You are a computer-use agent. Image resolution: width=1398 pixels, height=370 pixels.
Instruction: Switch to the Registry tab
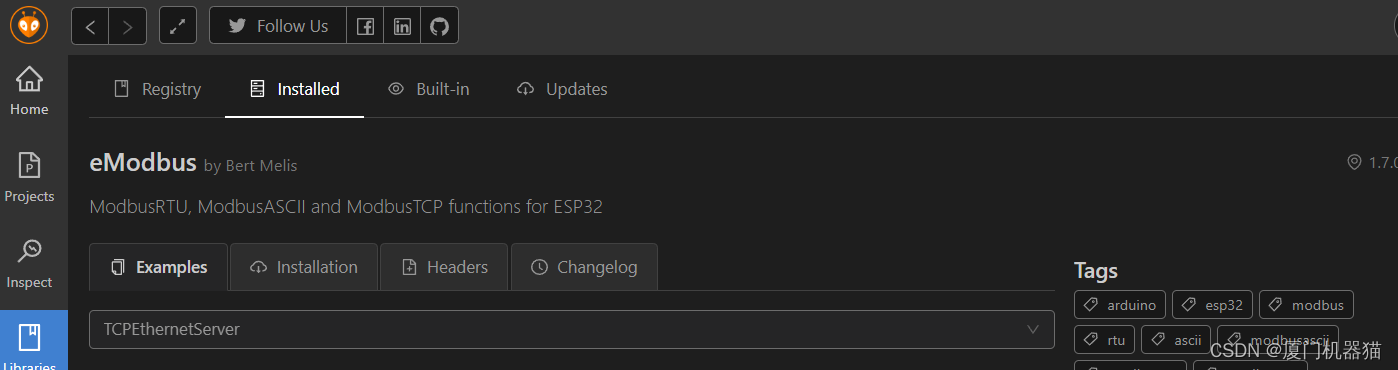pyautogui.click(x=157, y=89)
